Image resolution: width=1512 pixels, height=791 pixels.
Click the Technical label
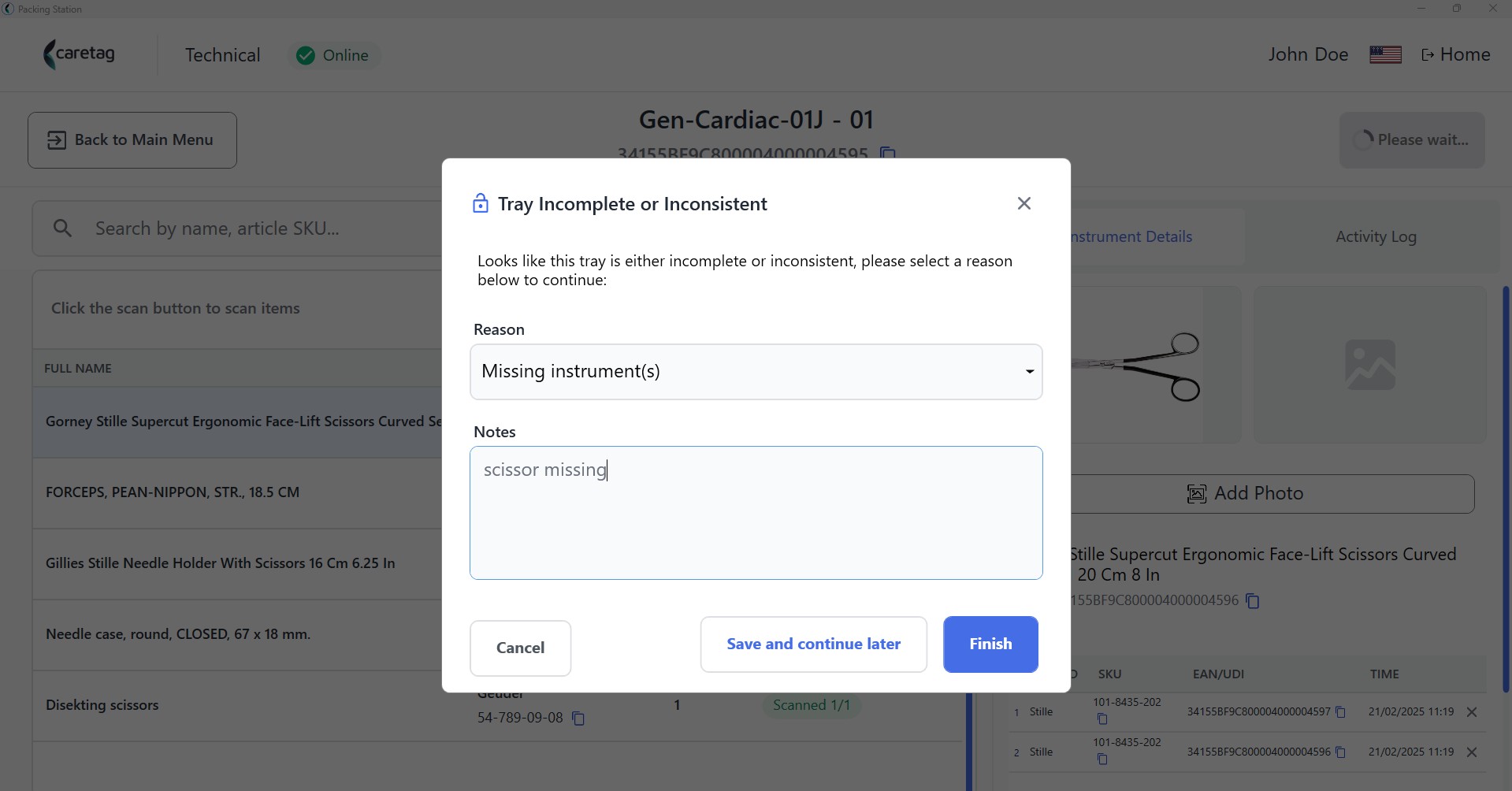tap(222, 55)
